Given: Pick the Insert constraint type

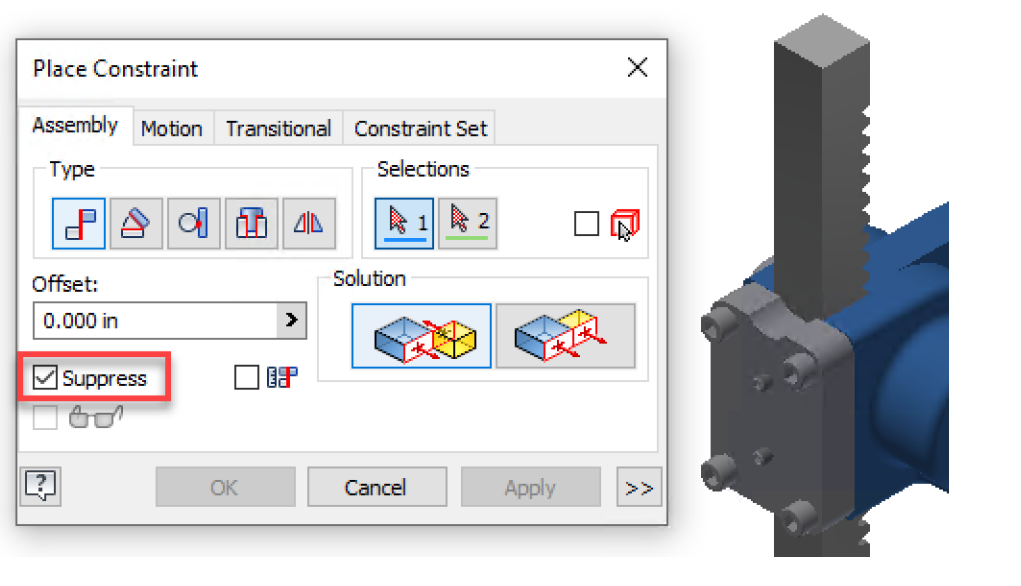Looking at the screenshot, I should 251,224.
